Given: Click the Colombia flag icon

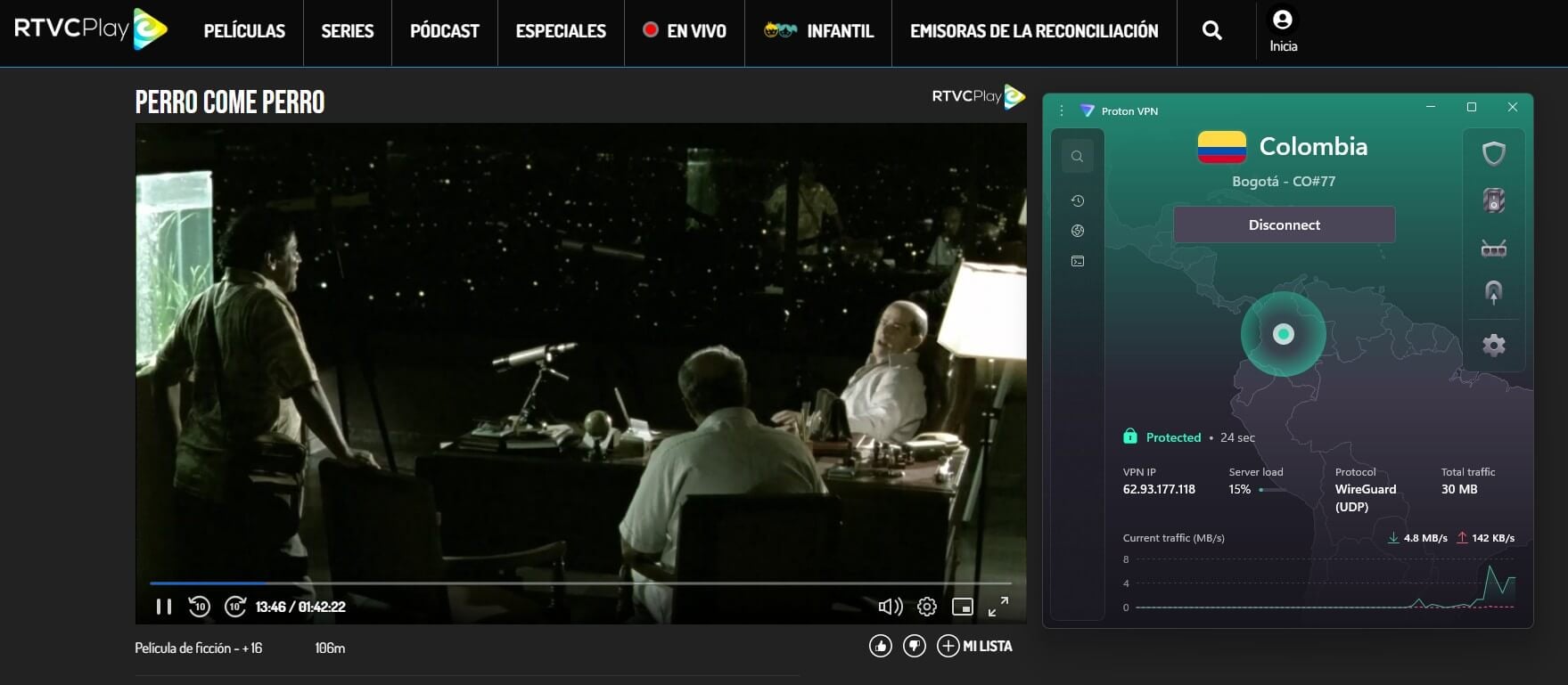Looking at the screenshot, I should pyautogui.click(x=1221, y=147).
